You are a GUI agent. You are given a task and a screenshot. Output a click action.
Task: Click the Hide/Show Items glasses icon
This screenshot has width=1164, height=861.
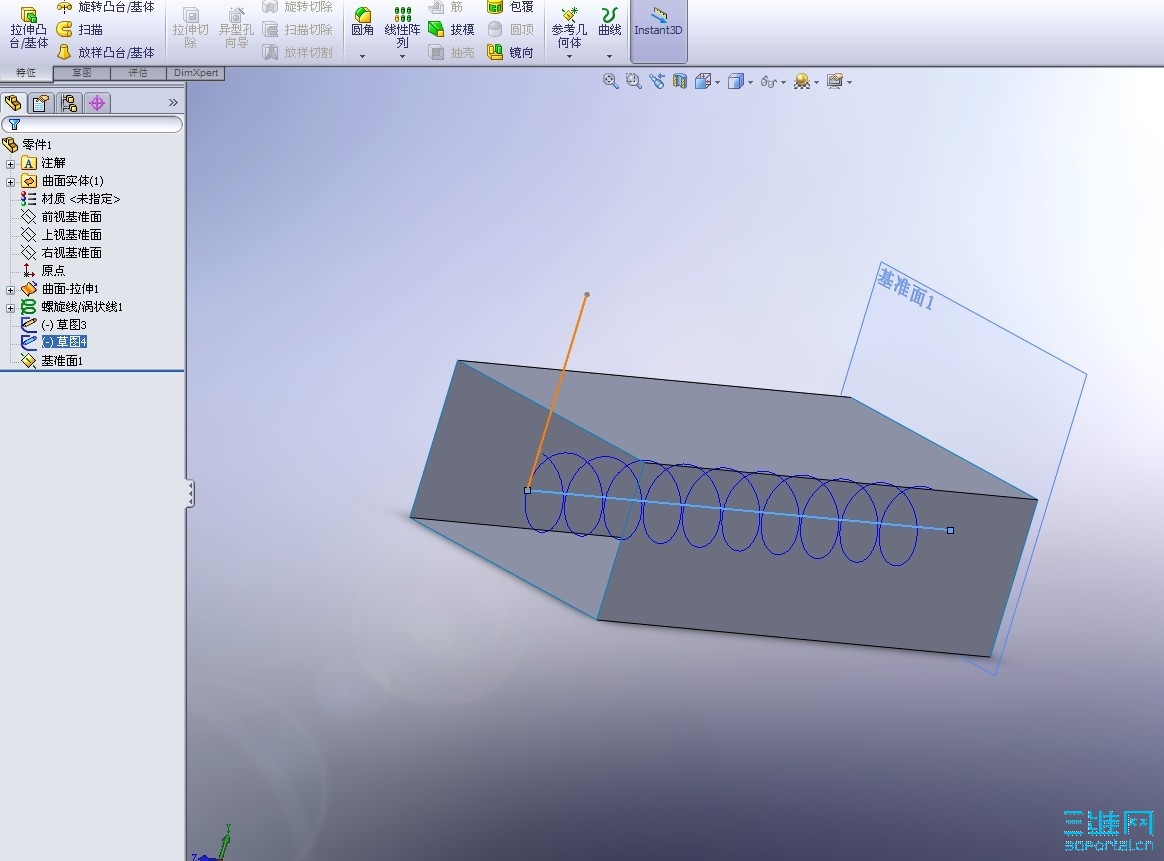click(769, 82)
